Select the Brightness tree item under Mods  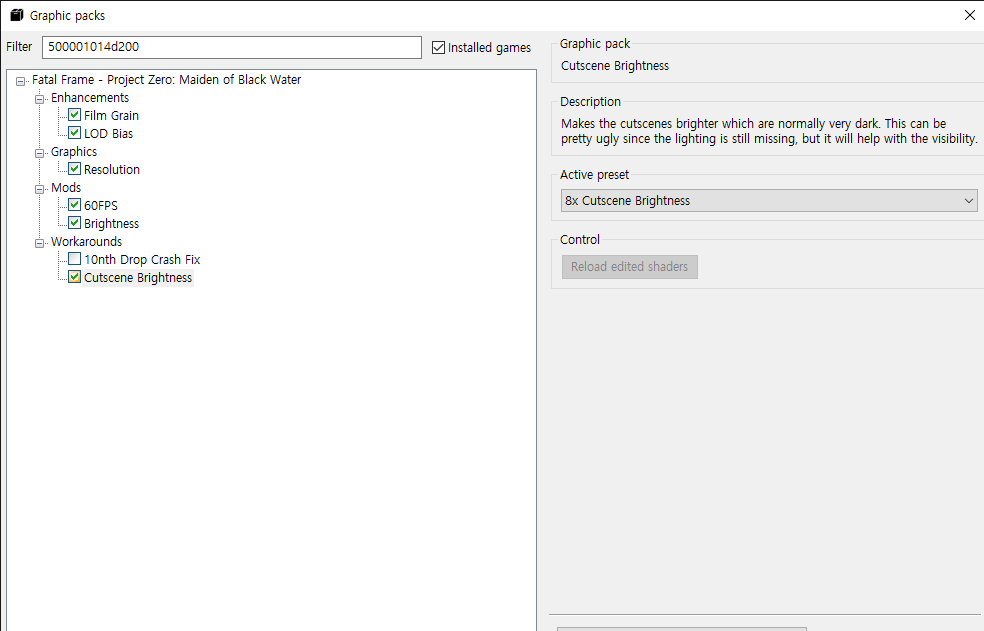[111, 224]
